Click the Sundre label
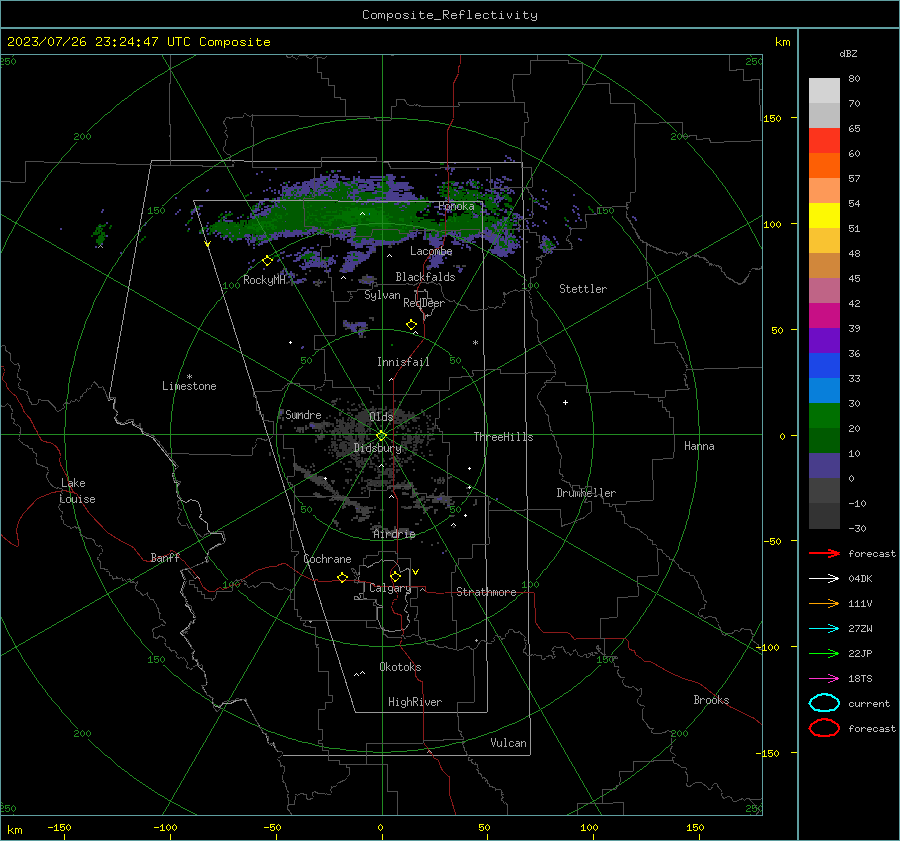 point(303,415)
